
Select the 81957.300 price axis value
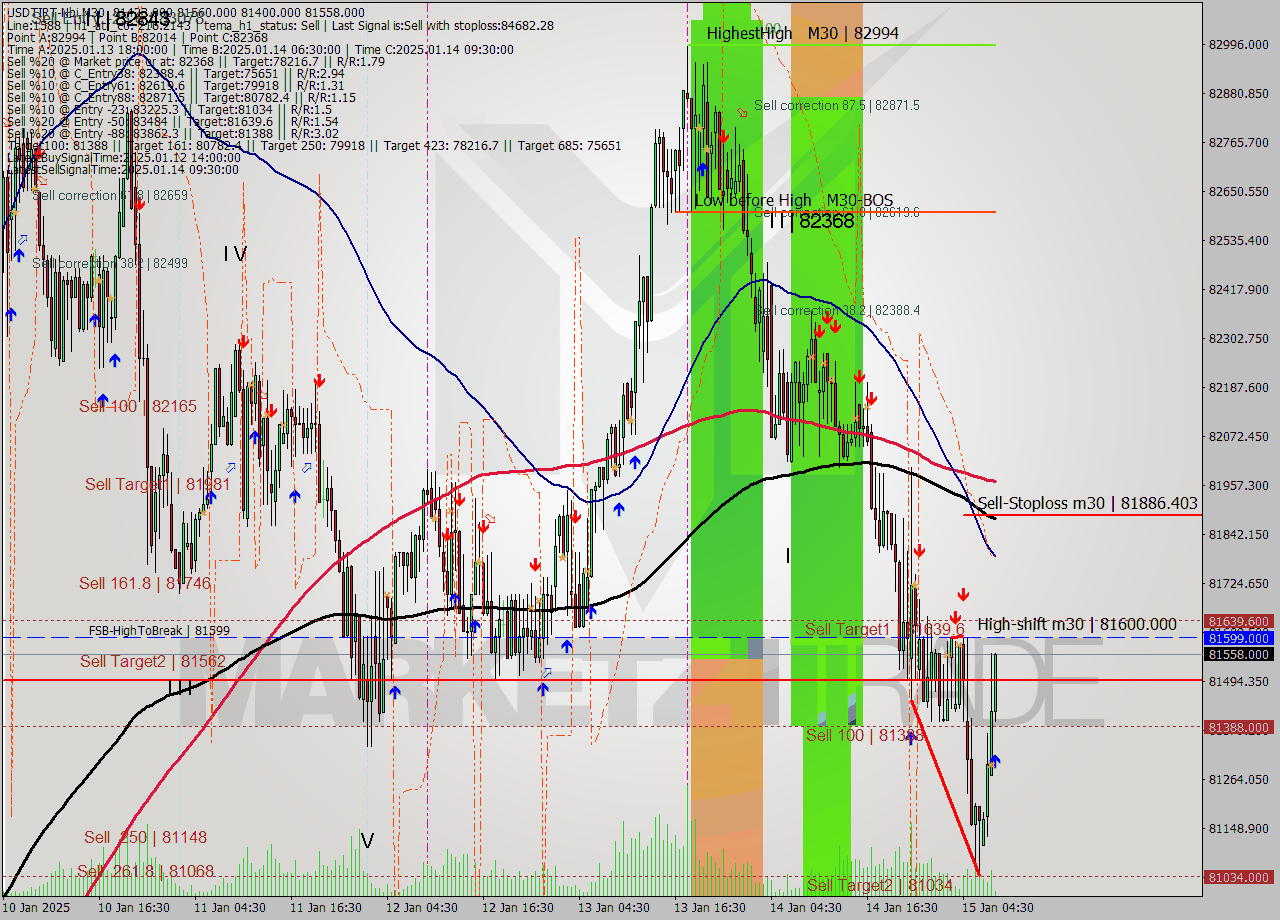tap(1238, 485)
